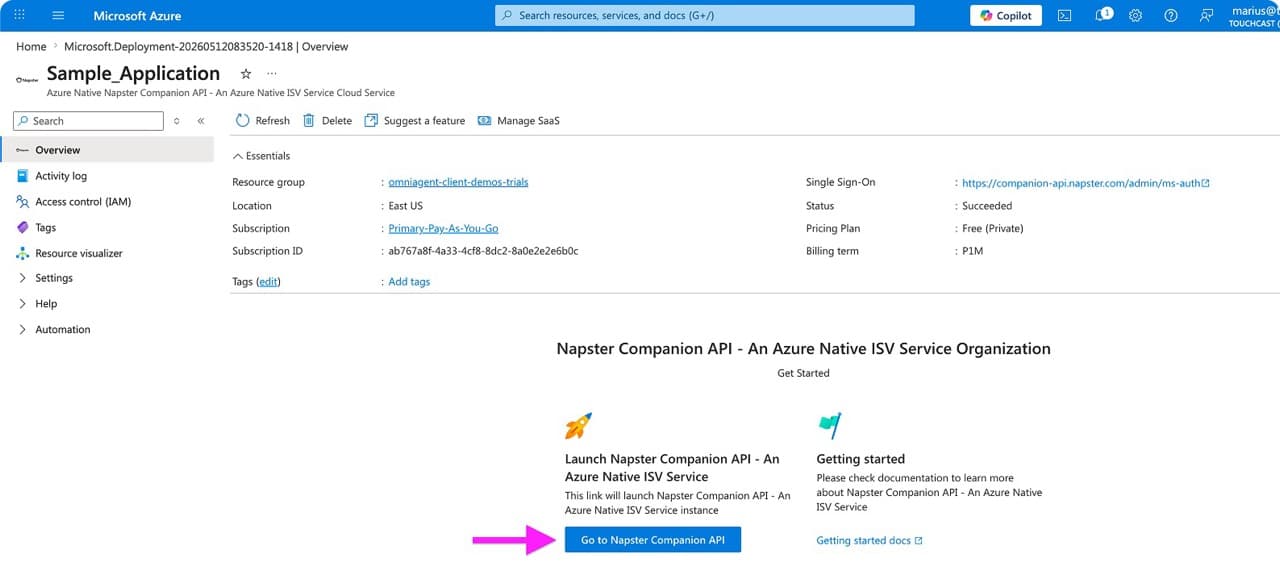Open Getting started docs link
Screen dimensions: 1280x588
pyautogui.click(x=869, y=541)
